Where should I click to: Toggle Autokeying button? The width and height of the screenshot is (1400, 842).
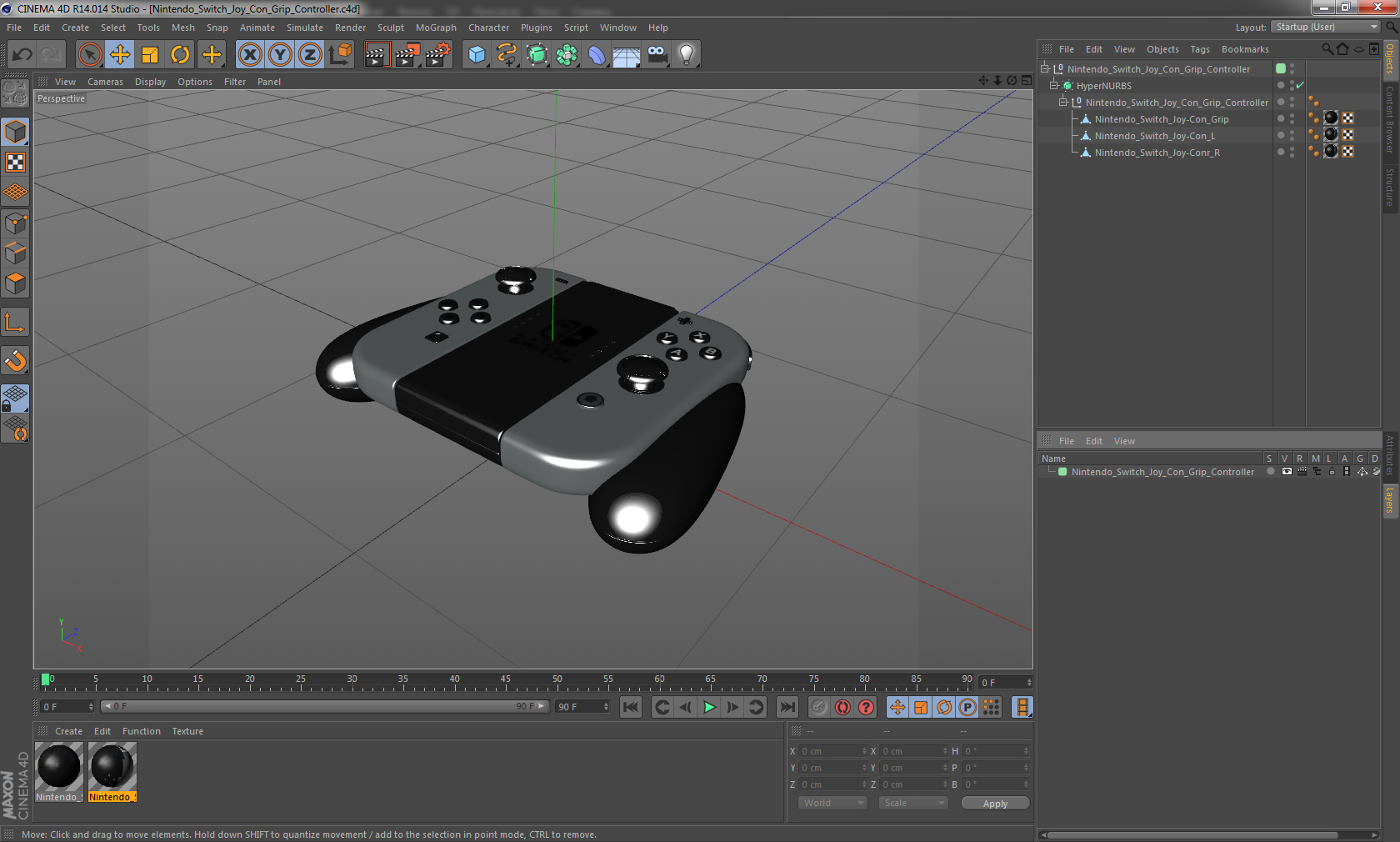(842, 707)
